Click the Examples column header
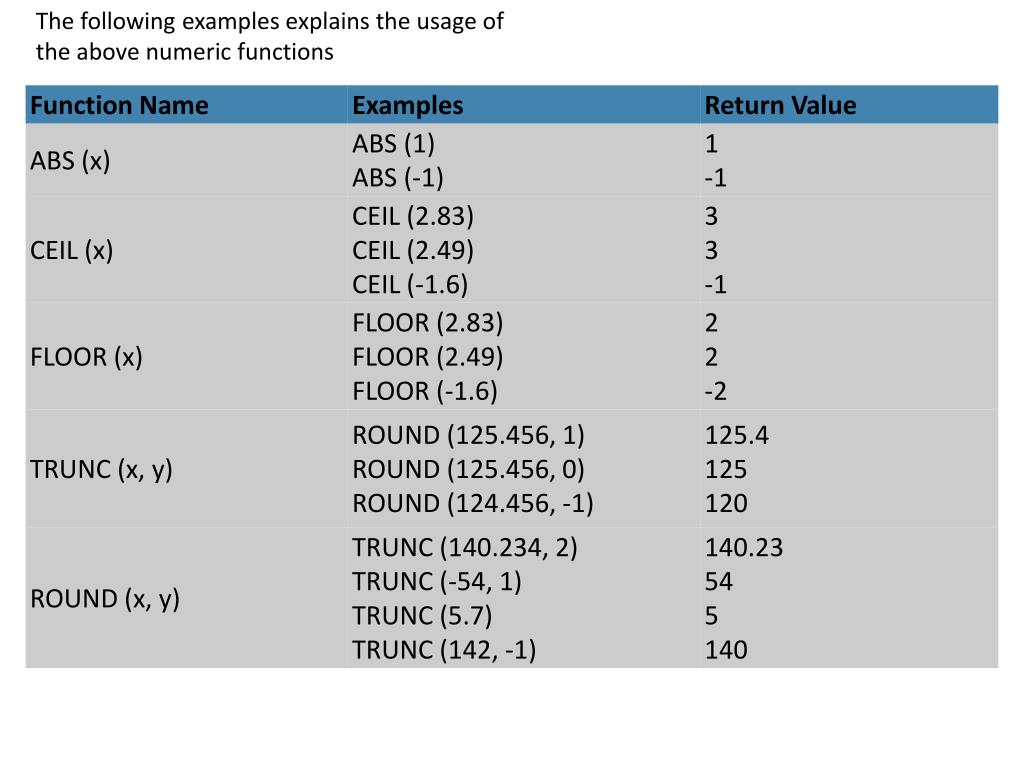Viewport: 1024px width, 768px height. coord(408,105)
